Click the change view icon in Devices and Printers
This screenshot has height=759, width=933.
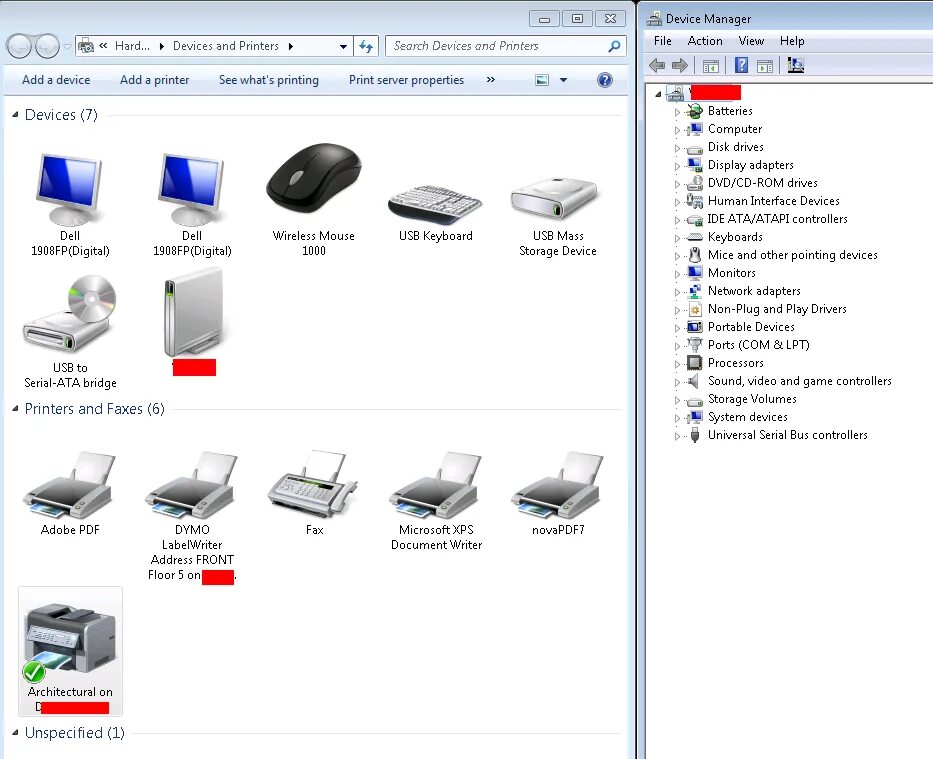(542, 80)
